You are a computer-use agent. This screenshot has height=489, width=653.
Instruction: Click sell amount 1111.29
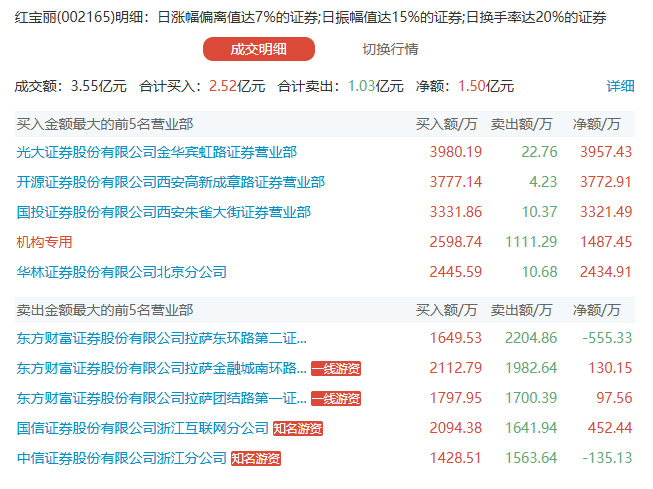click(x=531, y=242)
